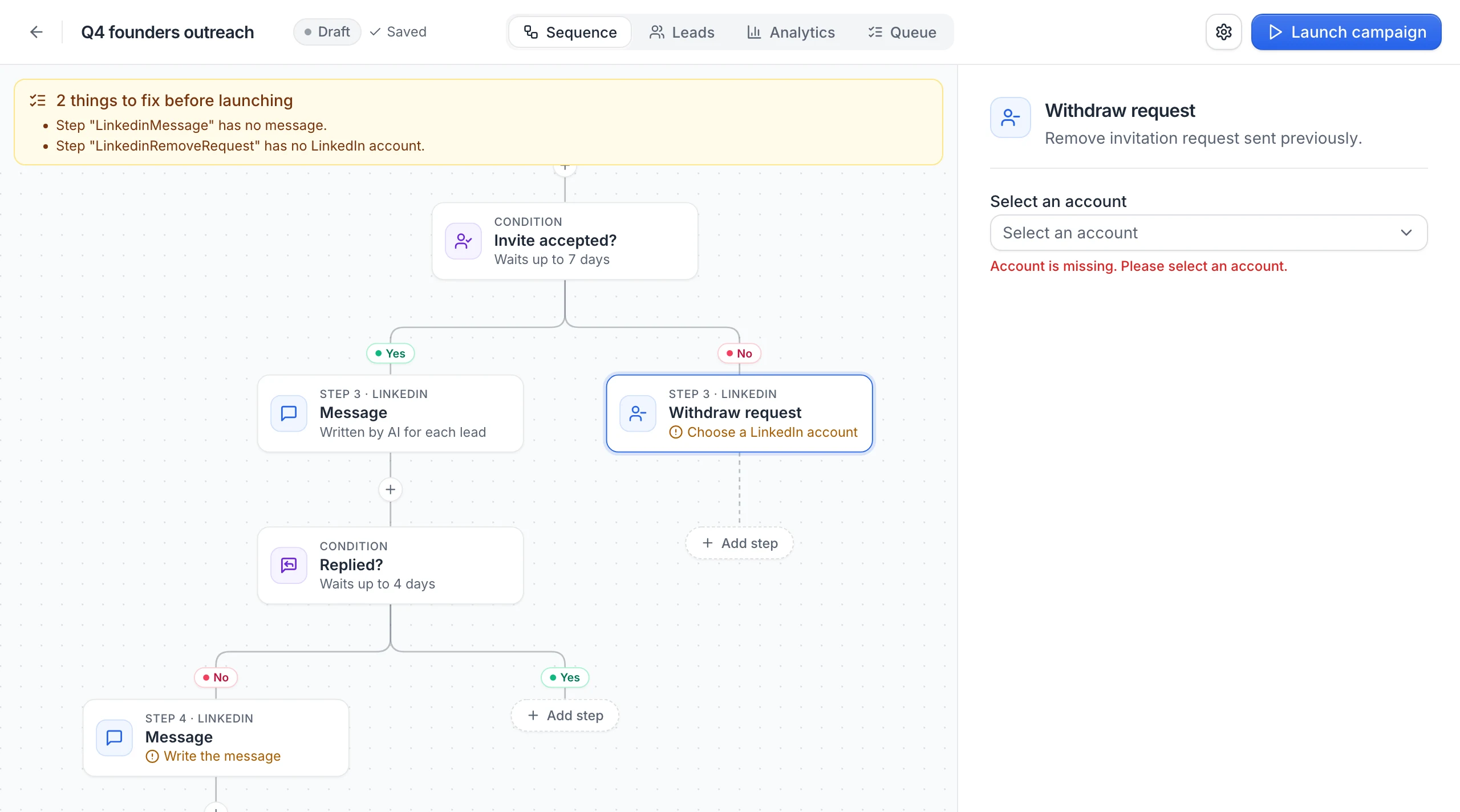Viewport: 1460px width, 812px height.
Task: Click the Replied condition reply icon
Action: pyautogui.click(x=289, y=565)
